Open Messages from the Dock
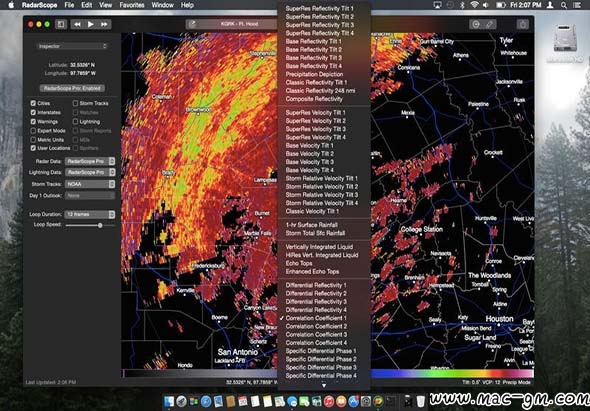 pos(292,401)
